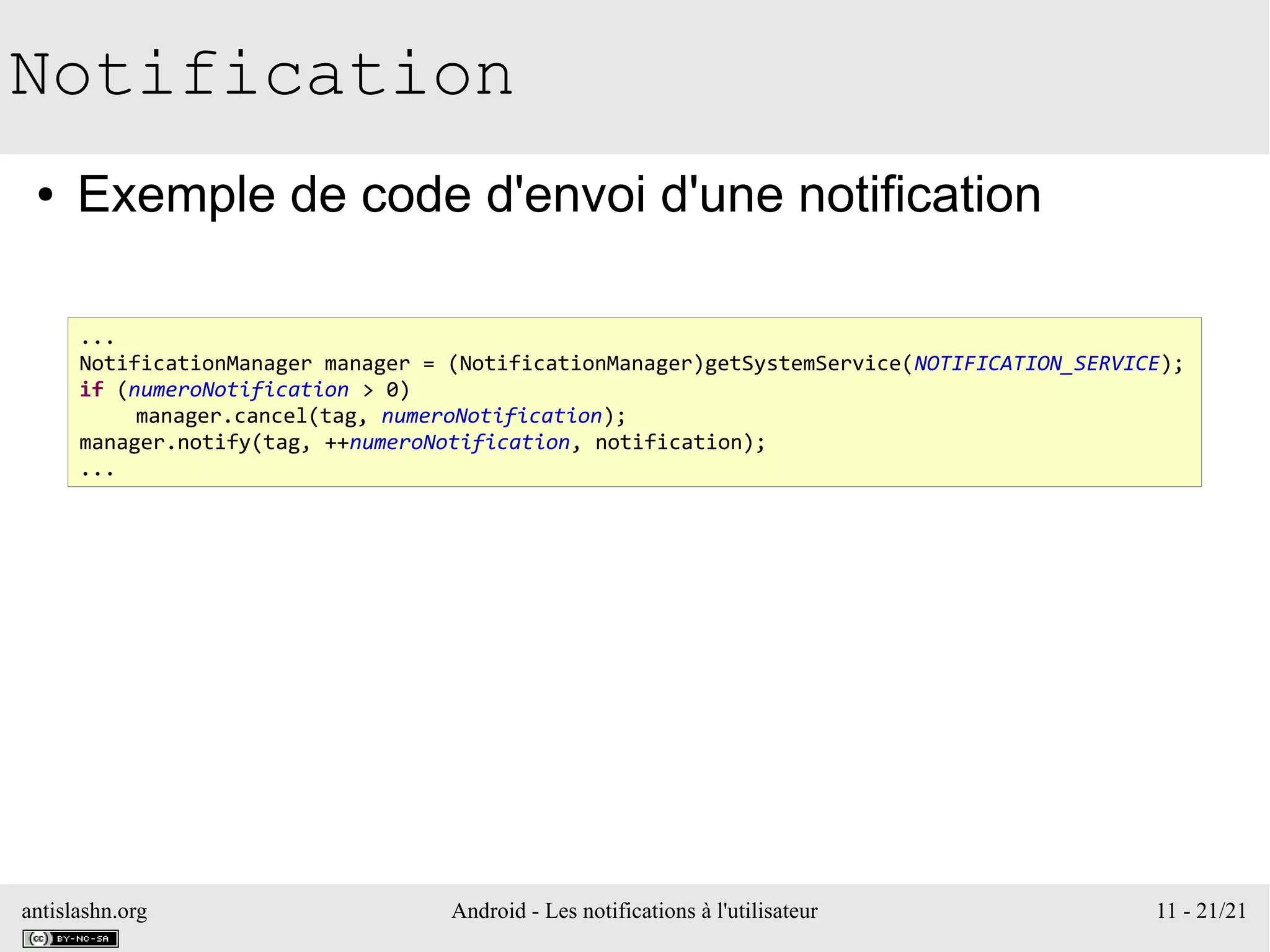
Task: Click the page number "11 - 21/21"
Action: (x=1201, y=910)
